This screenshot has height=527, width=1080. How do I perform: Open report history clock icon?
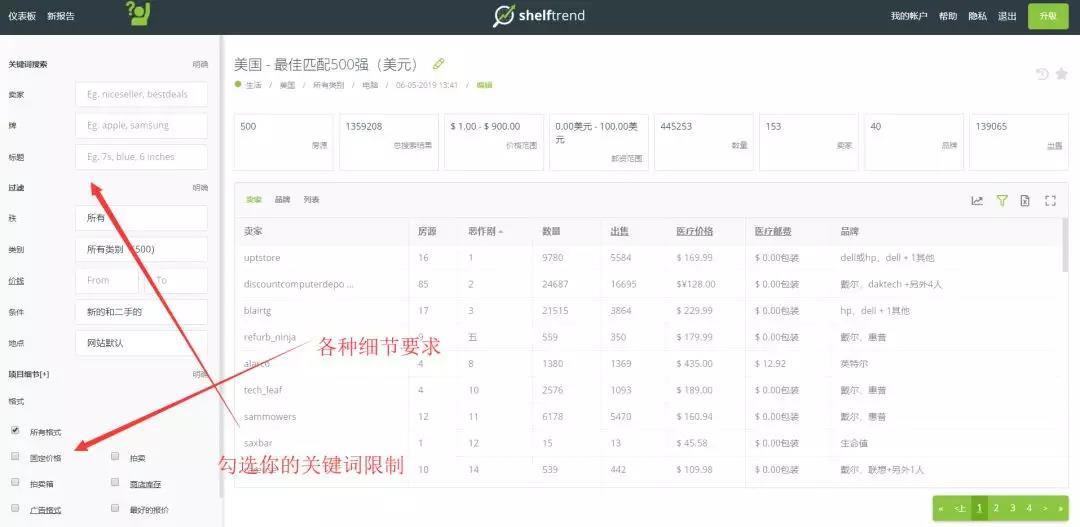point(1042,74)
